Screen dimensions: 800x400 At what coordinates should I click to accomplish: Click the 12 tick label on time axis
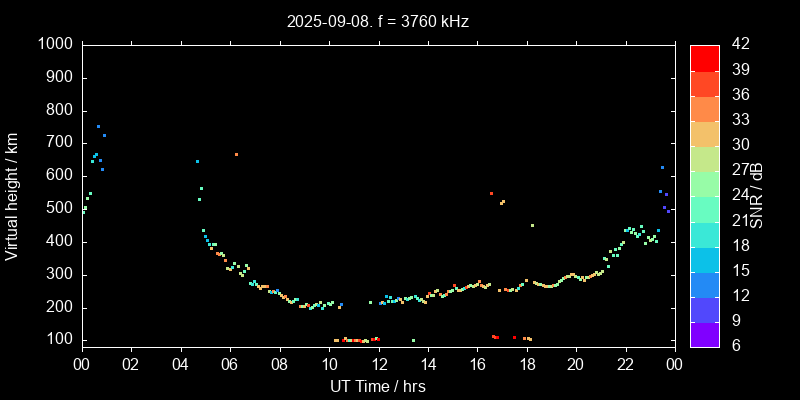[378, 364]
